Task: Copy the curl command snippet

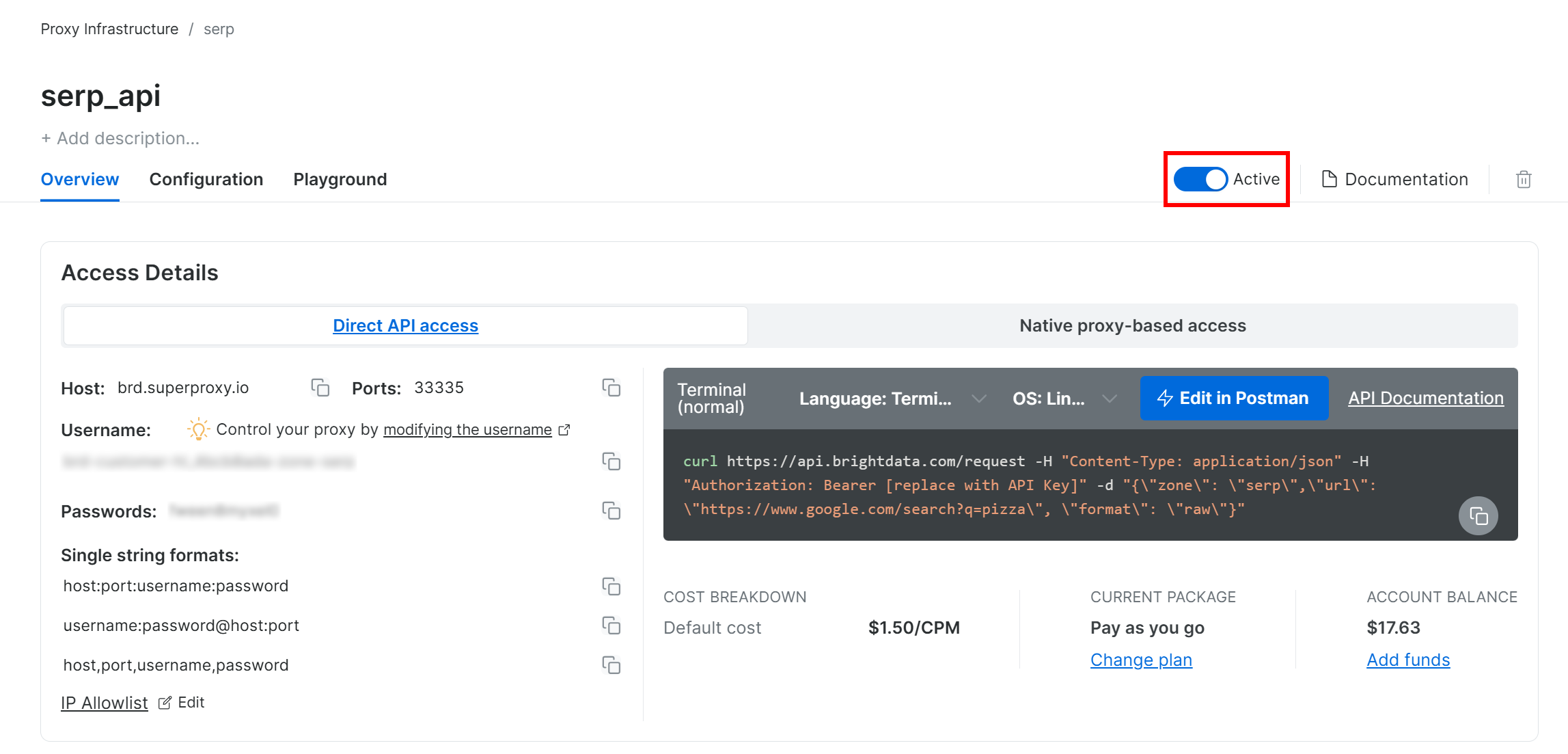Action: click(x=1478, y=516)
